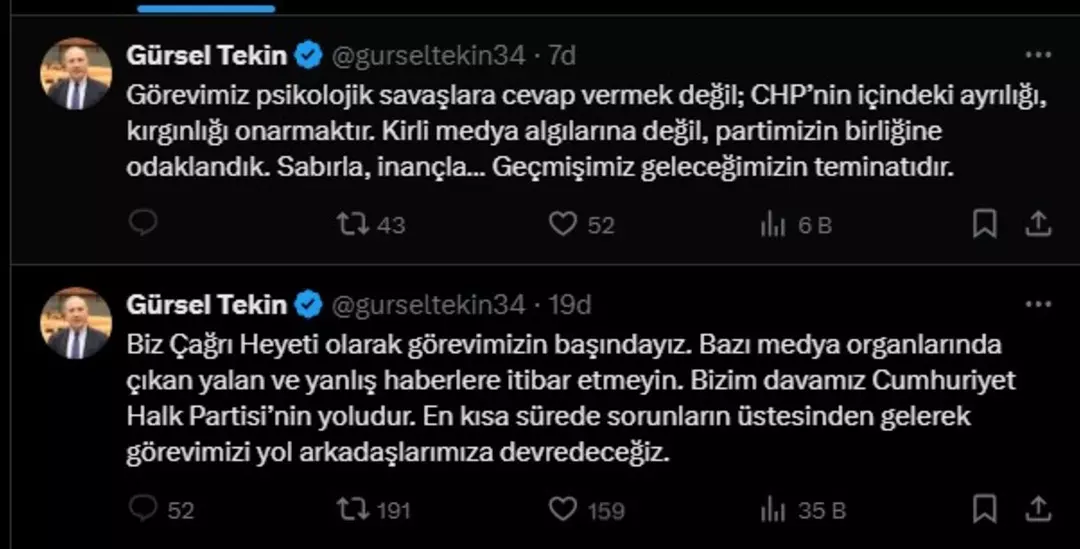Reply to the first tweet about psikolojik savaşlar

[x=144, y=224]
